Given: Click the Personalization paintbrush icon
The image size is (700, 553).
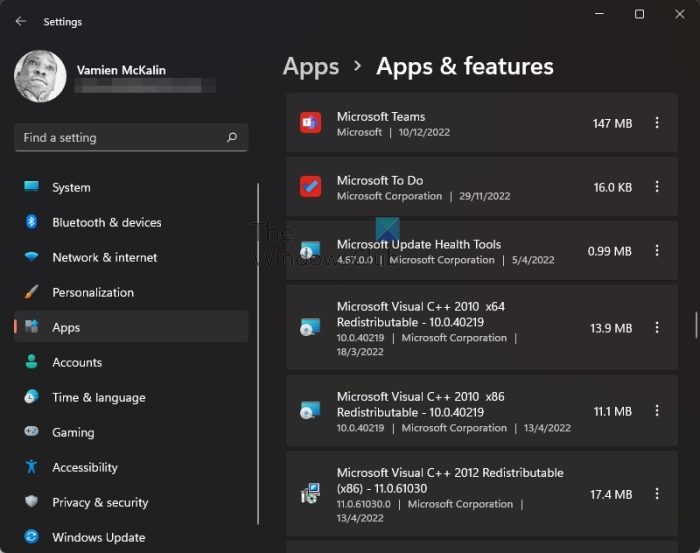Looking at the screenshot, I should [32, 292].
